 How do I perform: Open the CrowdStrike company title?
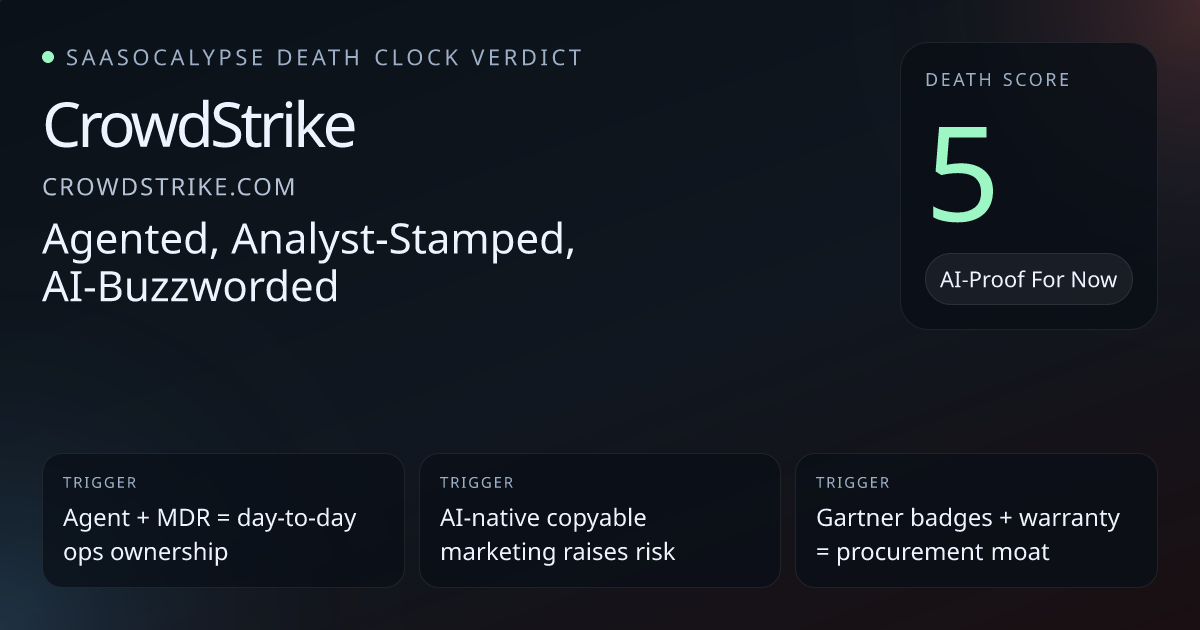(199, 127)
